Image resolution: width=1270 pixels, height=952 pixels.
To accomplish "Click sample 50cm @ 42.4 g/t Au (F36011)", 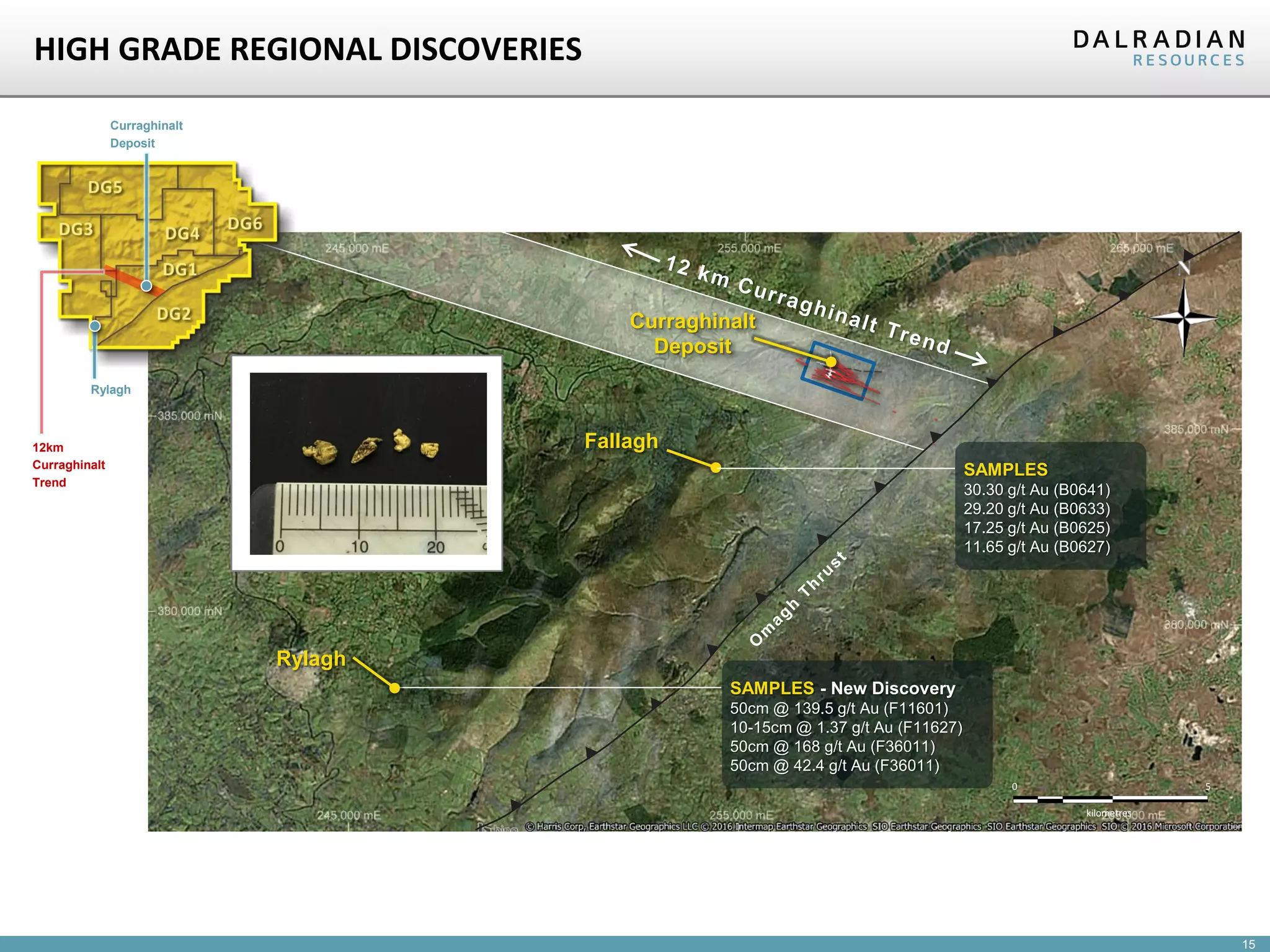I will coord(835,766).
